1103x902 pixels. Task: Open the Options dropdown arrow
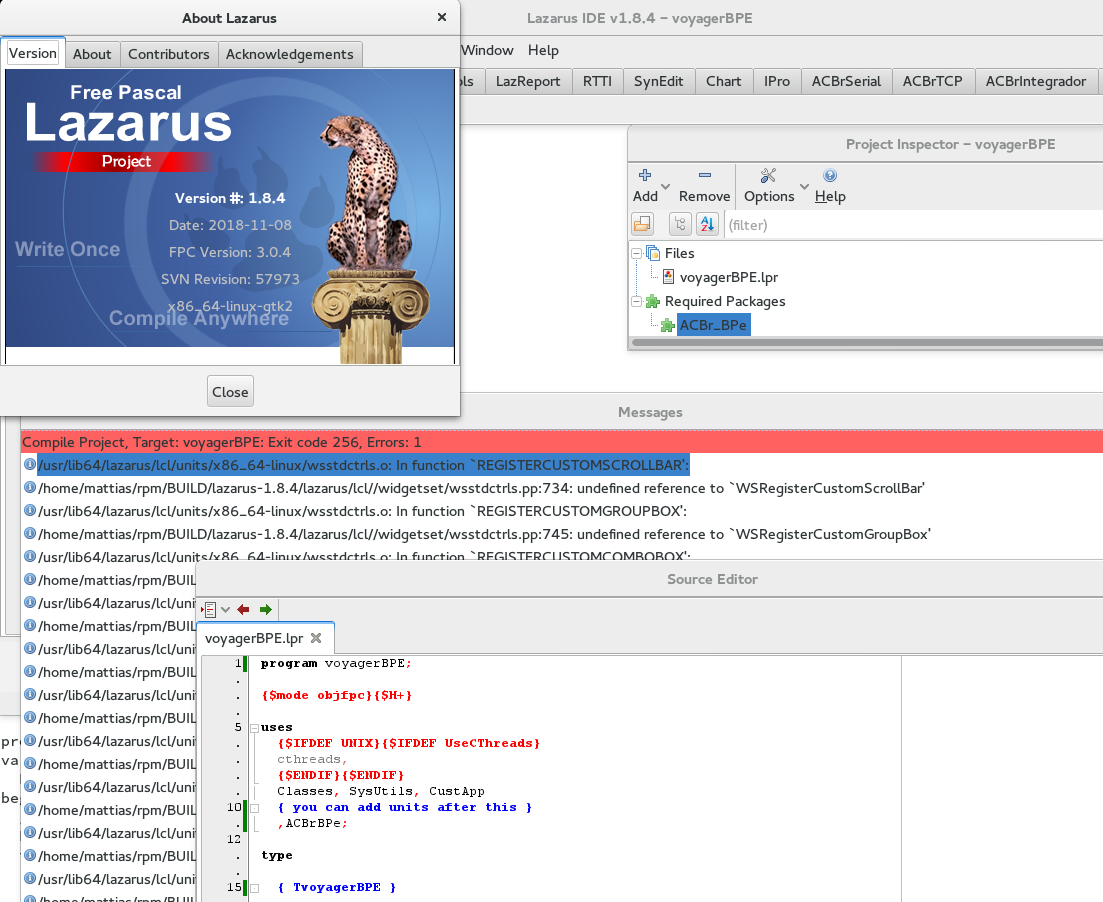tap(804, 186)
